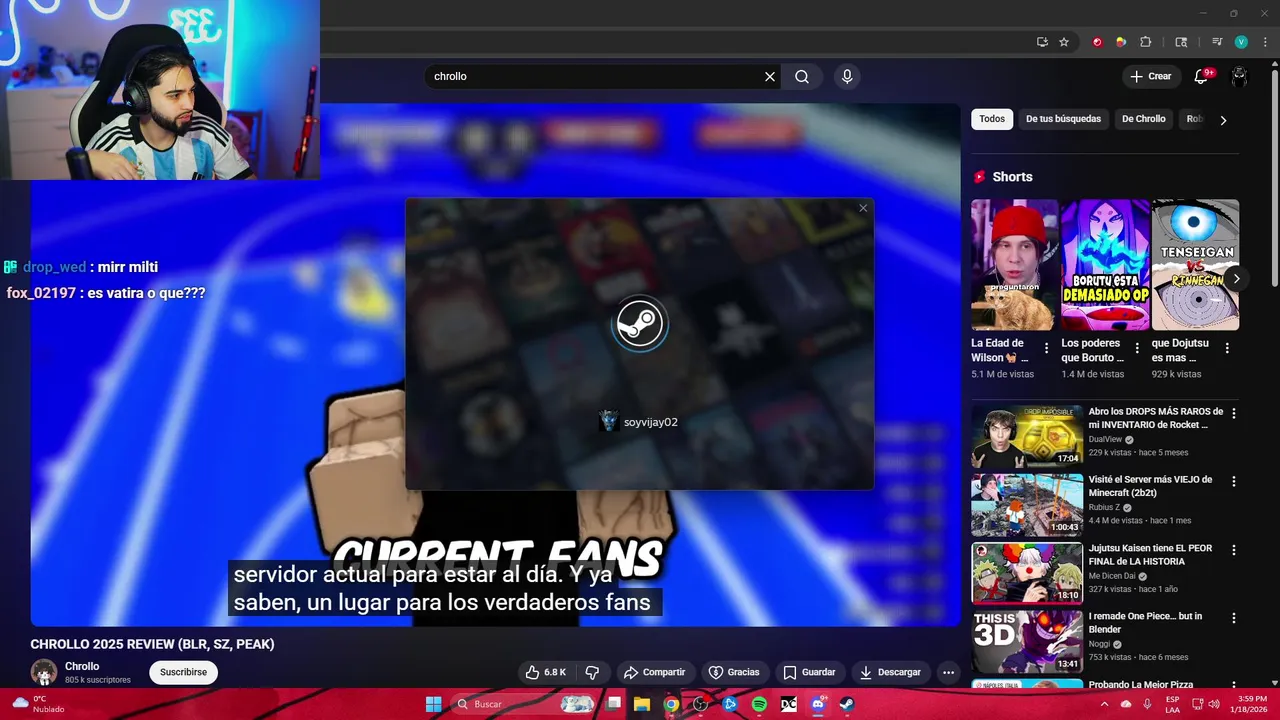Like the video with 6.8 K thumbs up
Viewport: 1280px width, 720px height.
546,672
